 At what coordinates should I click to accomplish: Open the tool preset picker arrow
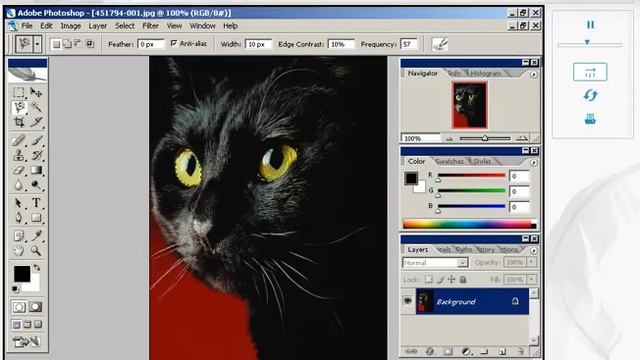click(x=37, y=44)
